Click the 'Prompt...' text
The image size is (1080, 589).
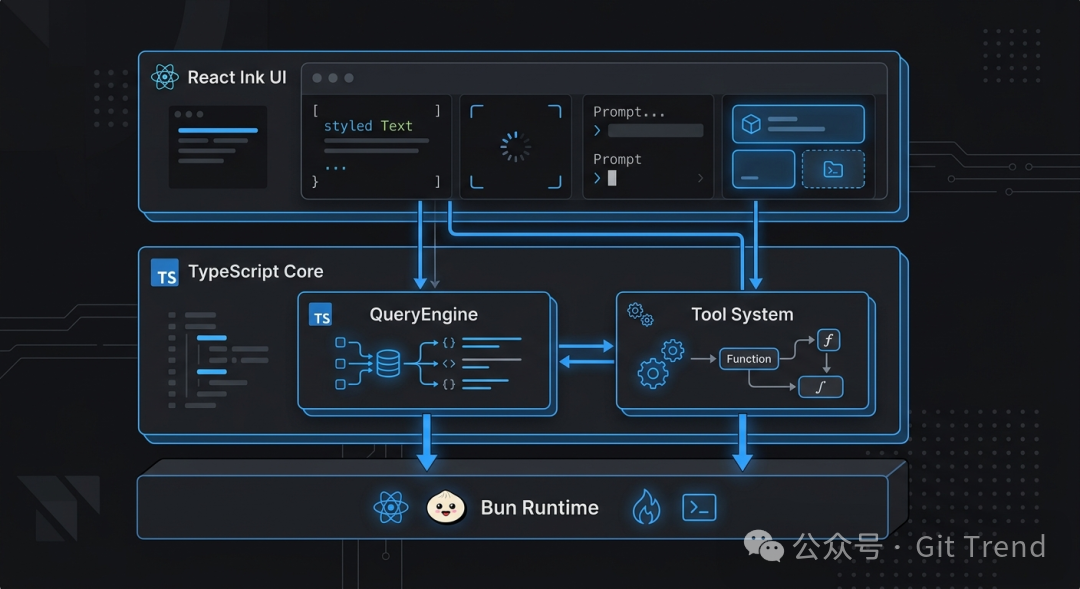point(629,112)
